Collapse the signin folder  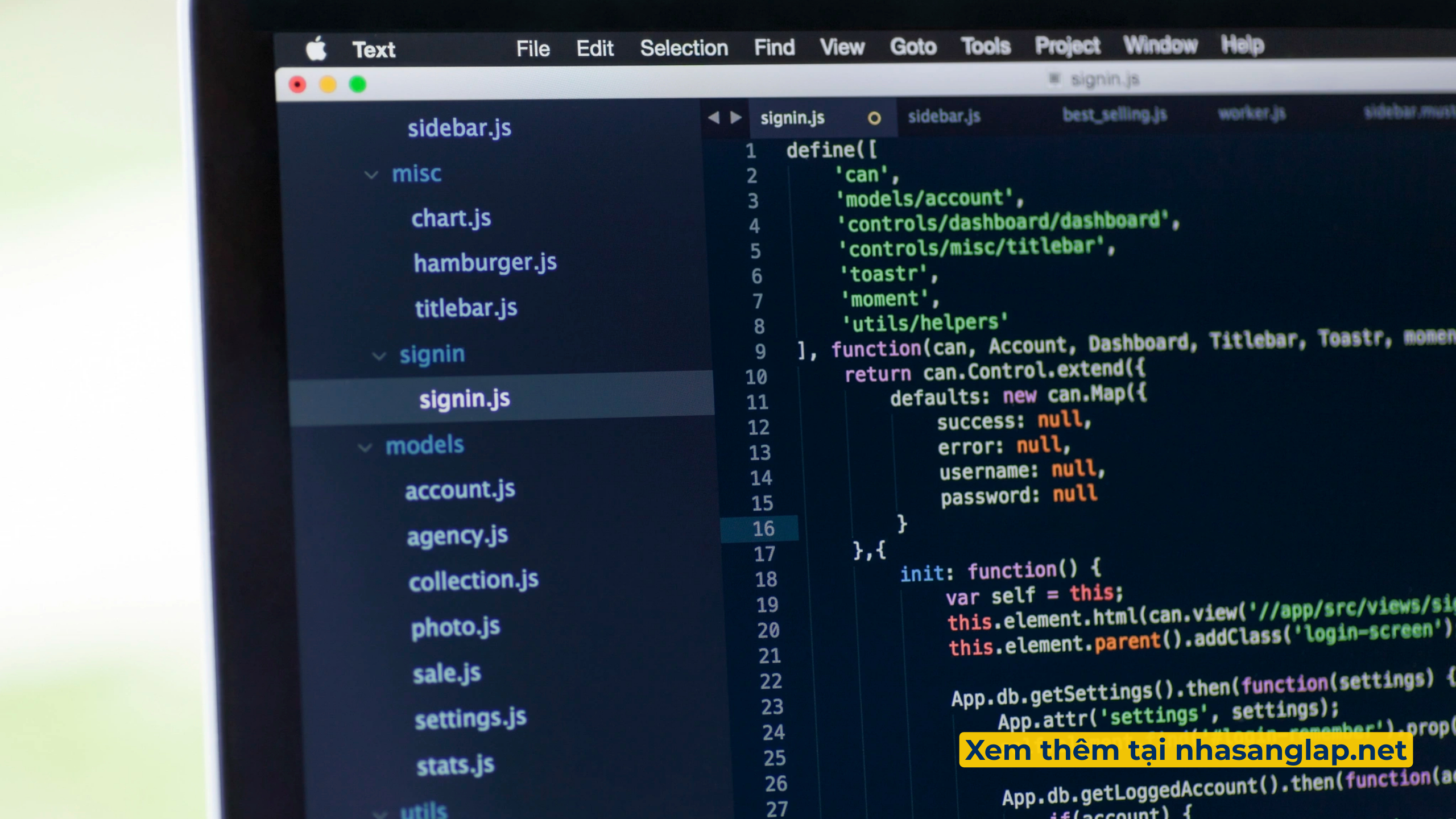click(379, 356)
